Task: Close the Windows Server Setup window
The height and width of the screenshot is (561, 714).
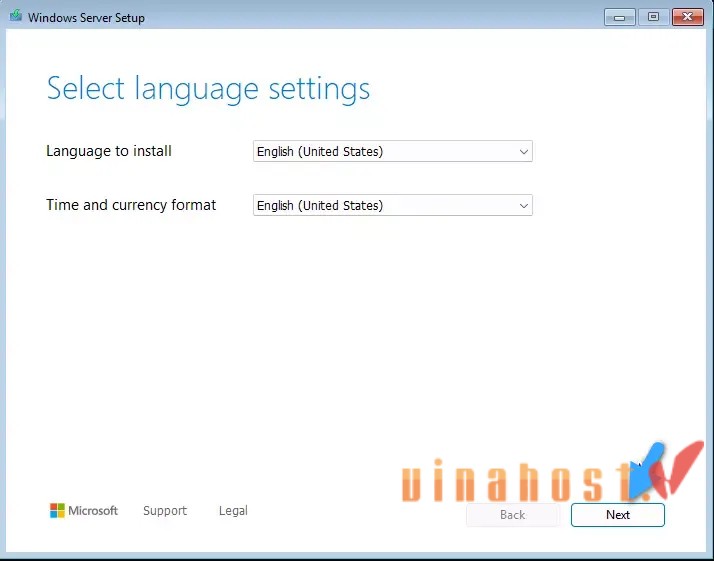Action: coord(688,17)
